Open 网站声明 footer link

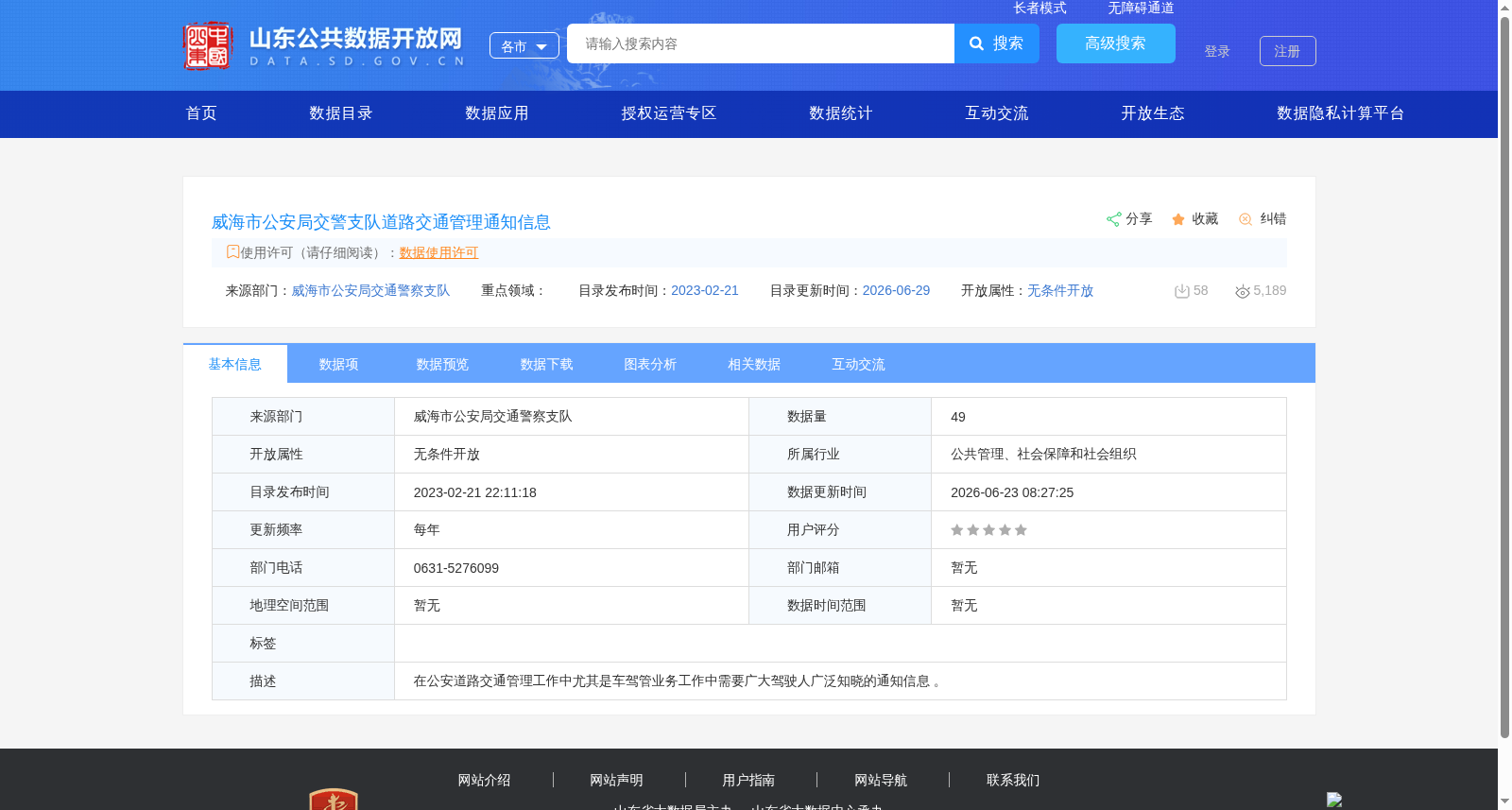(x=616, y=780)
